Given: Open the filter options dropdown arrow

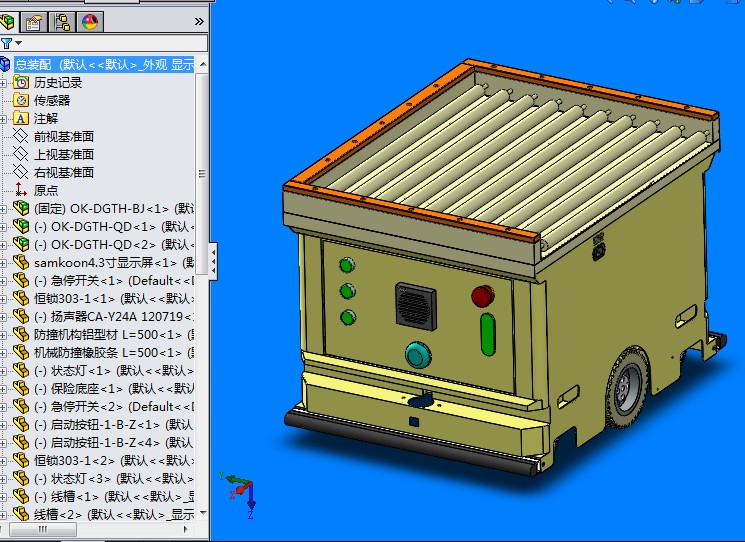Looking at the screenshot, I should coord(19,43).
